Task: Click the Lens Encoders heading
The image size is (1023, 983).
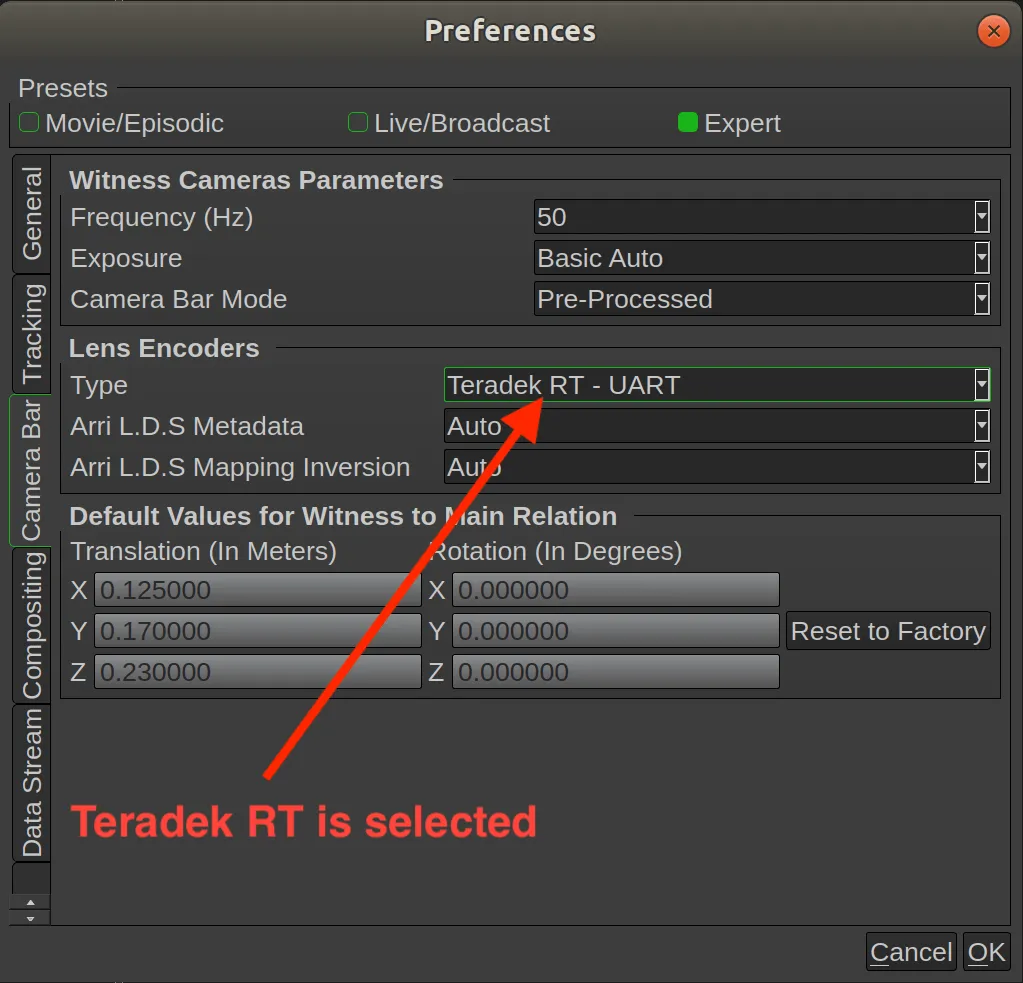Action: coord(164,348)
